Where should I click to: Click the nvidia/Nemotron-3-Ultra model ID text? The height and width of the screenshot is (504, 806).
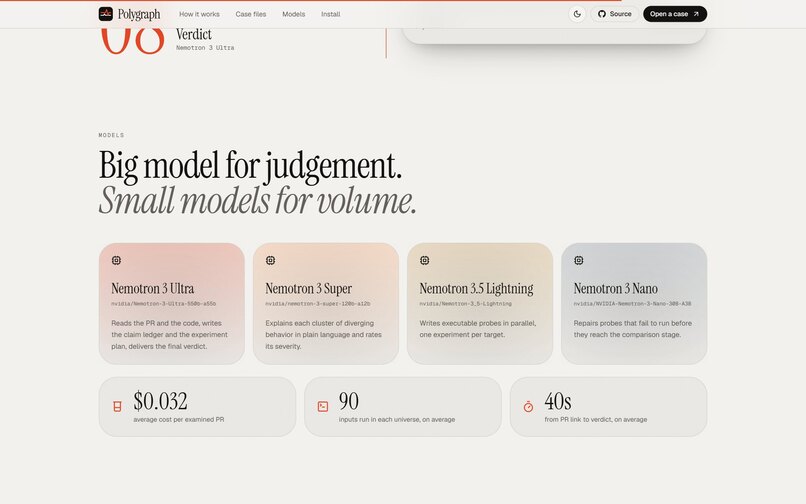click(163, 303)
